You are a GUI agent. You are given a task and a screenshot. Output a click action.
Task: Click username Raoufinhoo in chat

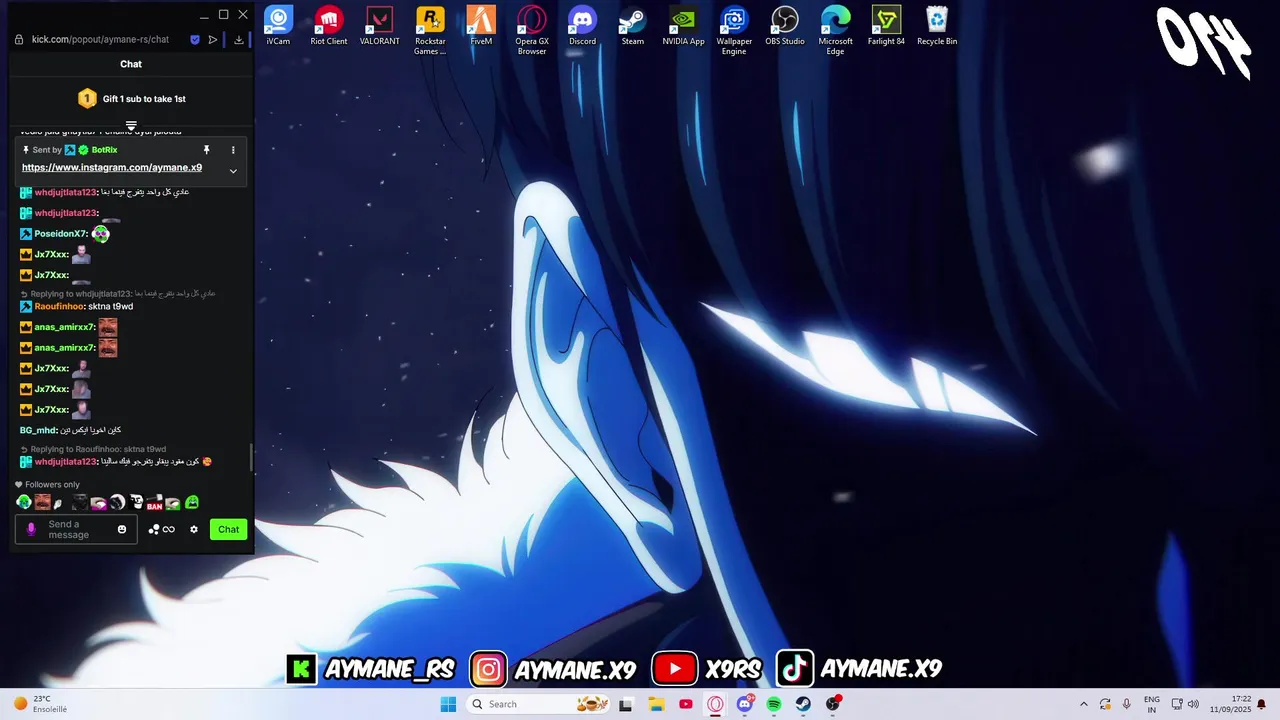point(59,306)
